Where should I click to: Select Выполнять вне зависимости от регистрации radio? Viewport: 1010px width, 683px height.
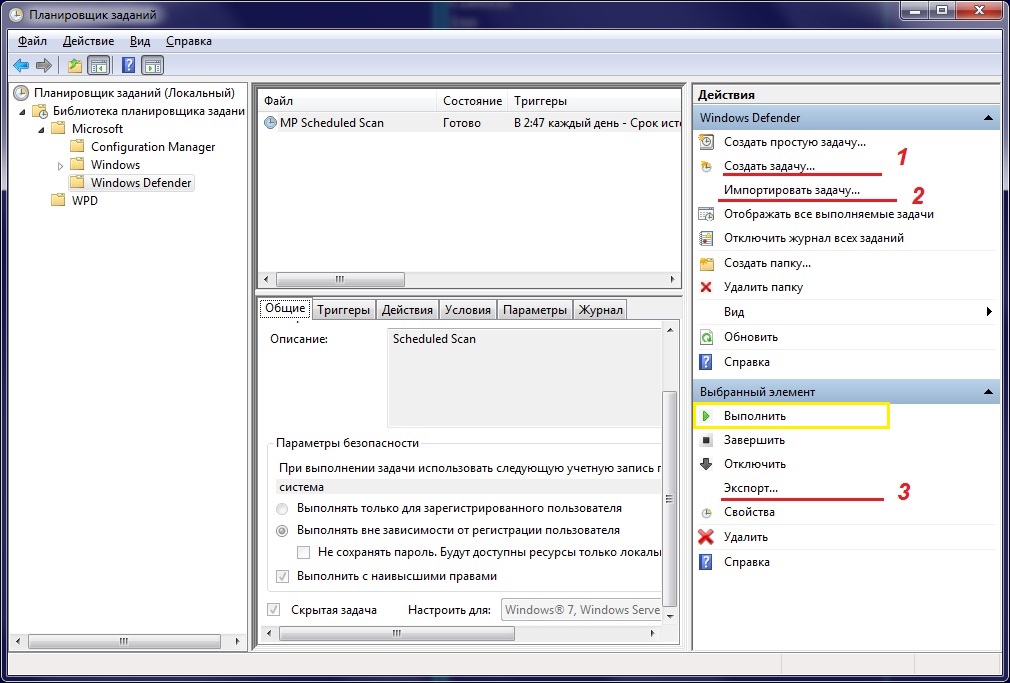pos(282,531)
